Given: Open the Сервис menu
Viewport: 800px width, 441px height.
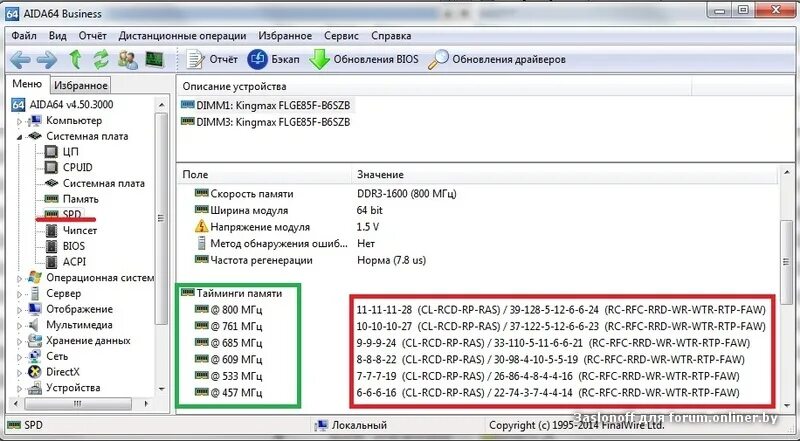Looking at the screenshot, I should (341, 36).
